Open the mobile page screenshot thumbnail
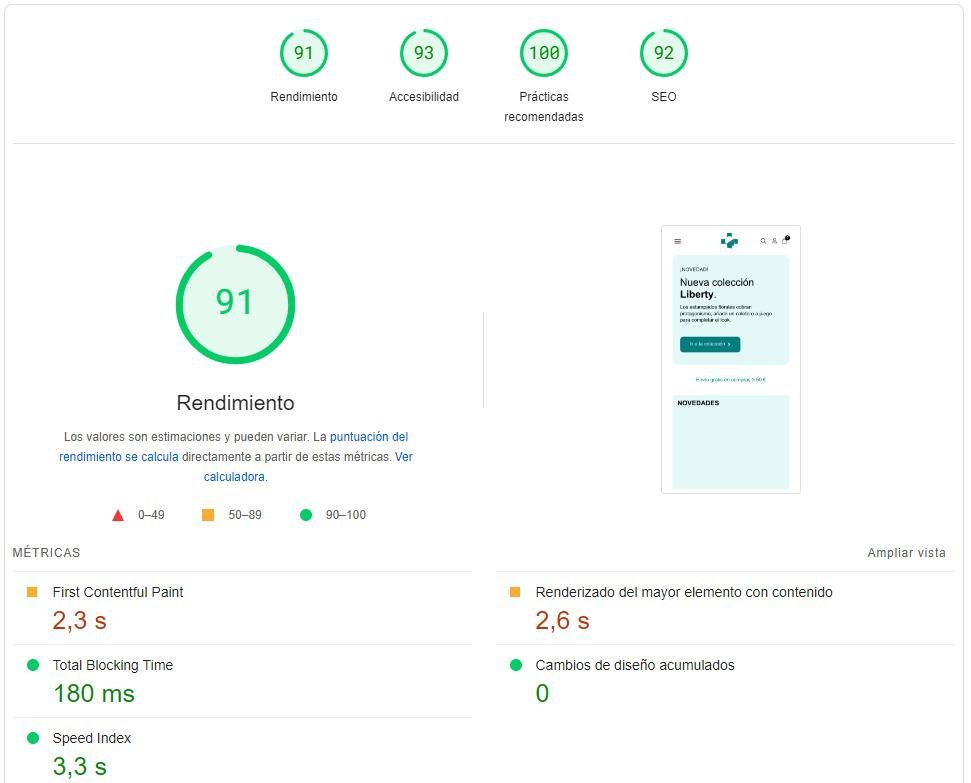Image resolution: width=971 pixels, height=783 pixels. point(731,359)
